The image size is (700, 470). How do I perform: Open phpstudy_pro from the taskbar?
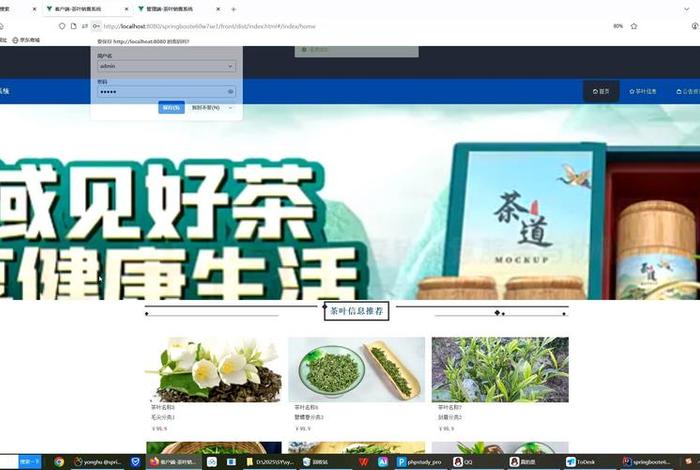421,462
